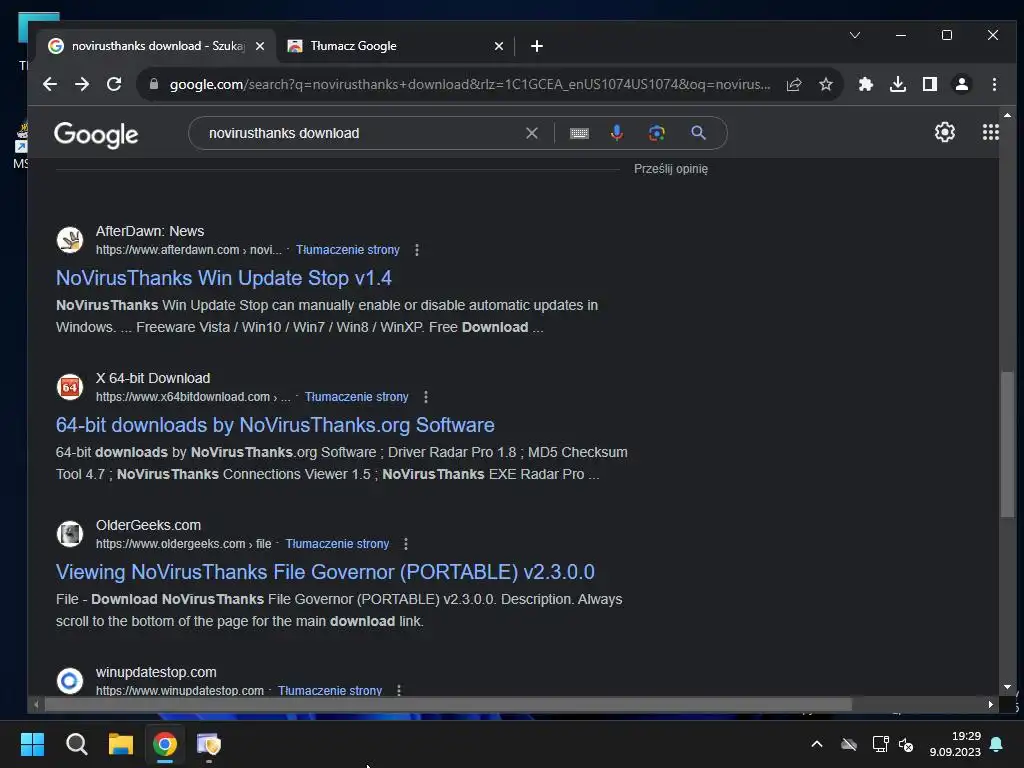Share this page from address bar
The height and width of the screenshot is (768, 1024).
coord(793,84)
